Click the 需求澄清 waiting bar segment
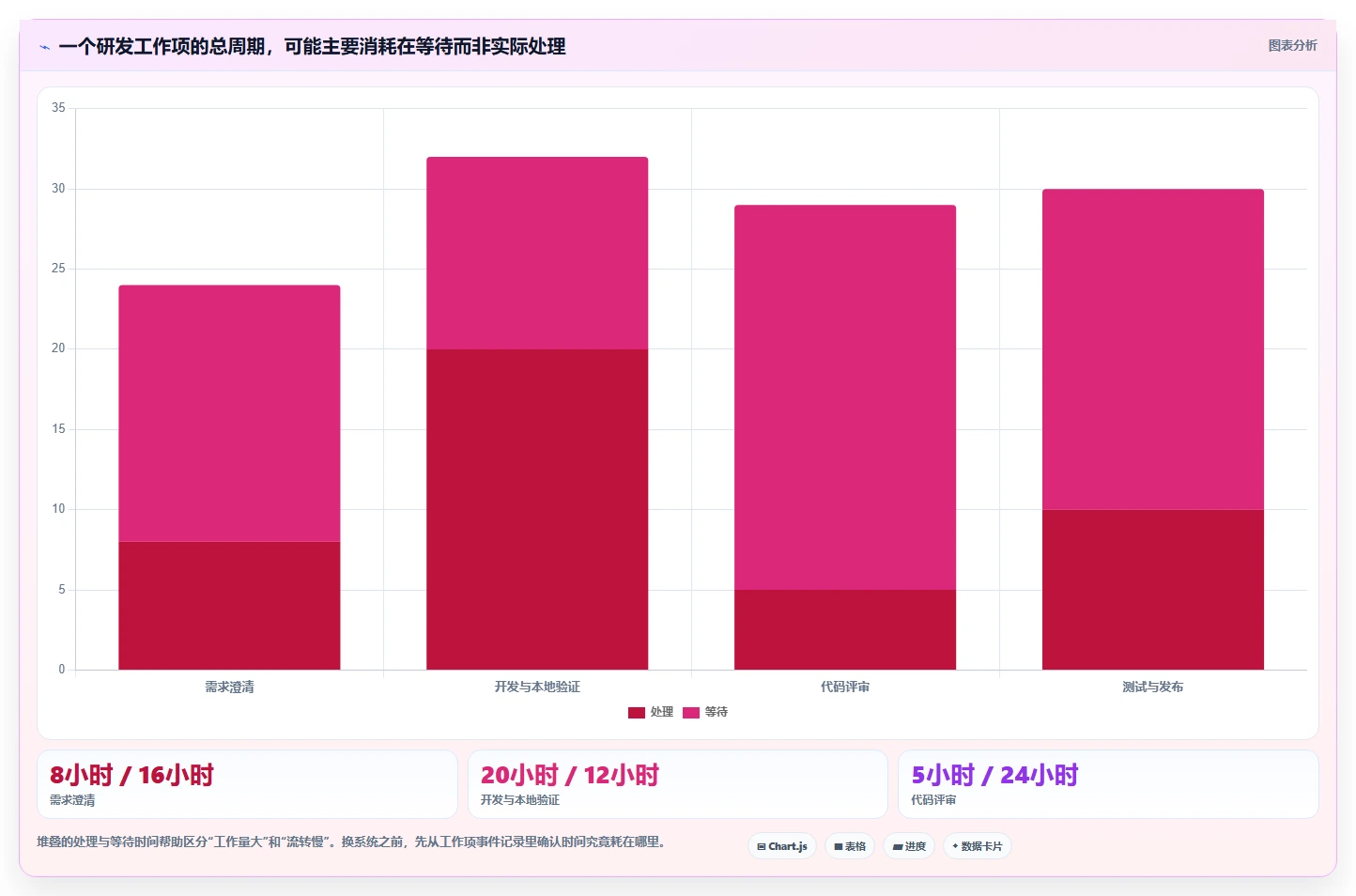 pyautogui.click(x=229, y=413)
